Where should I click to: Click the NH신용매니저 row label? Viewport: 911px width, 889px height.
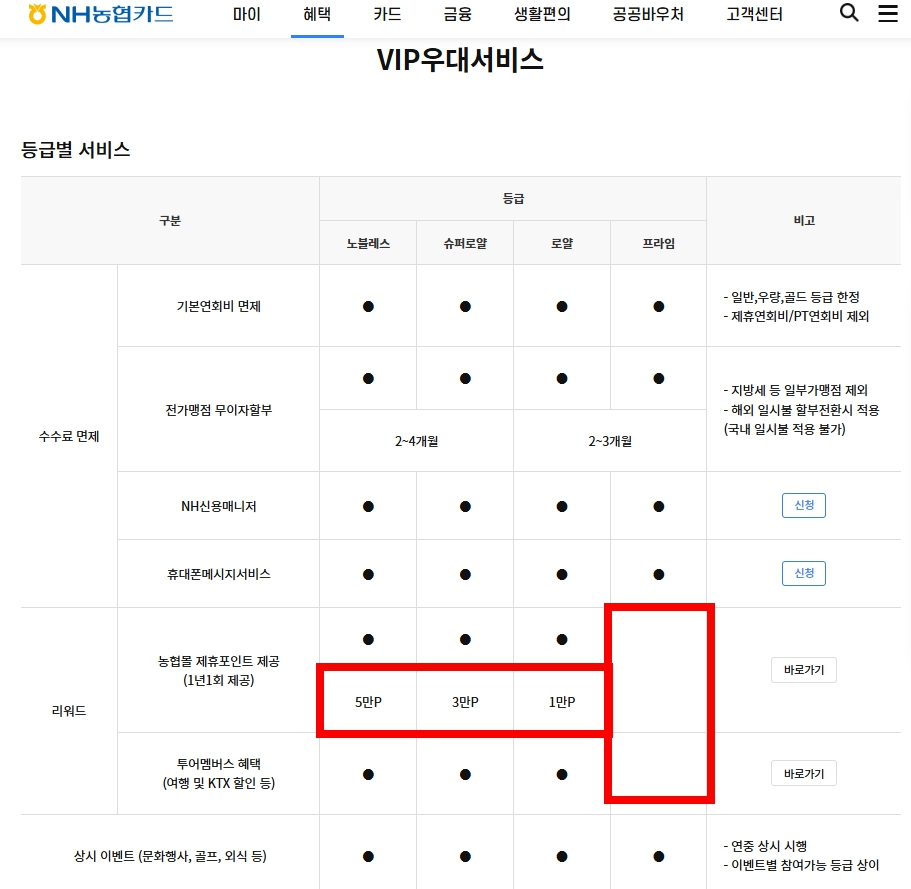218,506
